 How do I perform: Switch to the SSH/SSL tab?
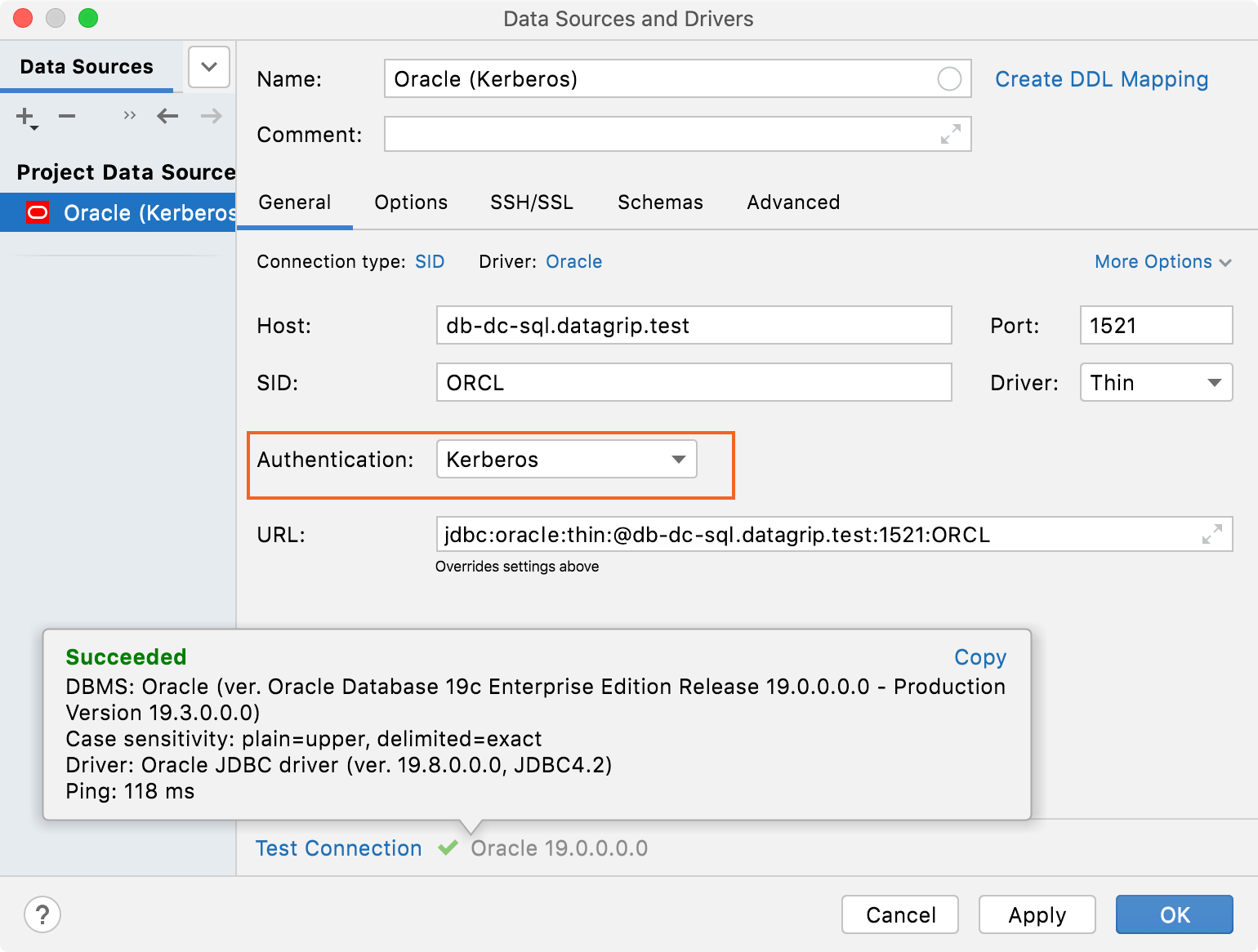pos(531,202)
